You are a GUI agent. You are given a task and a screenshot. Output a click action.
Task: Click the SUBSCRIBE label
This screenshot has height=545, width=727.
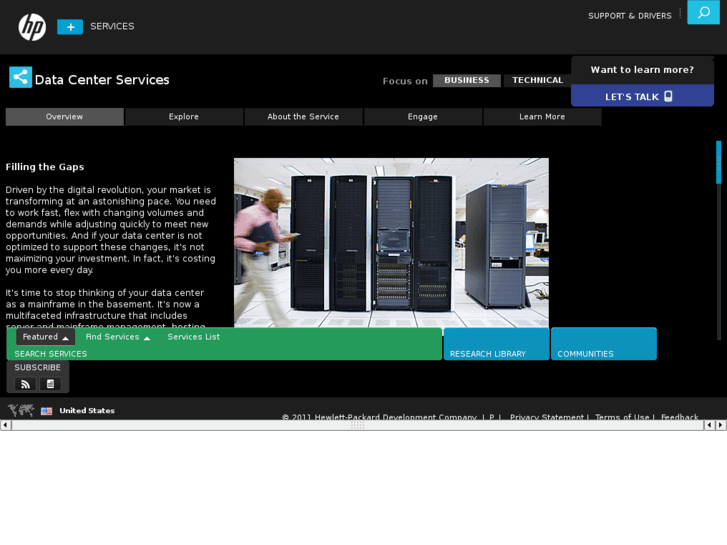[38, 367]
